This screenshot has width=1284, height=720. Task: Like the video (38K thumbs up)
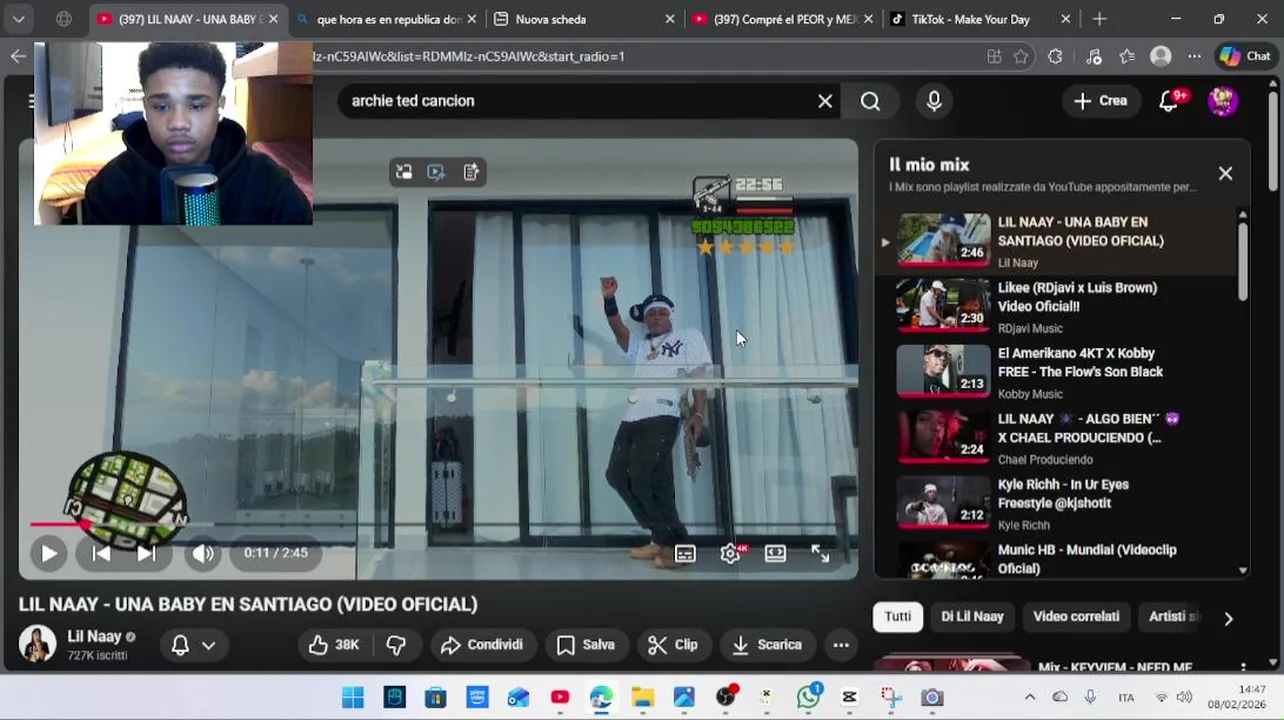(335, 645)
